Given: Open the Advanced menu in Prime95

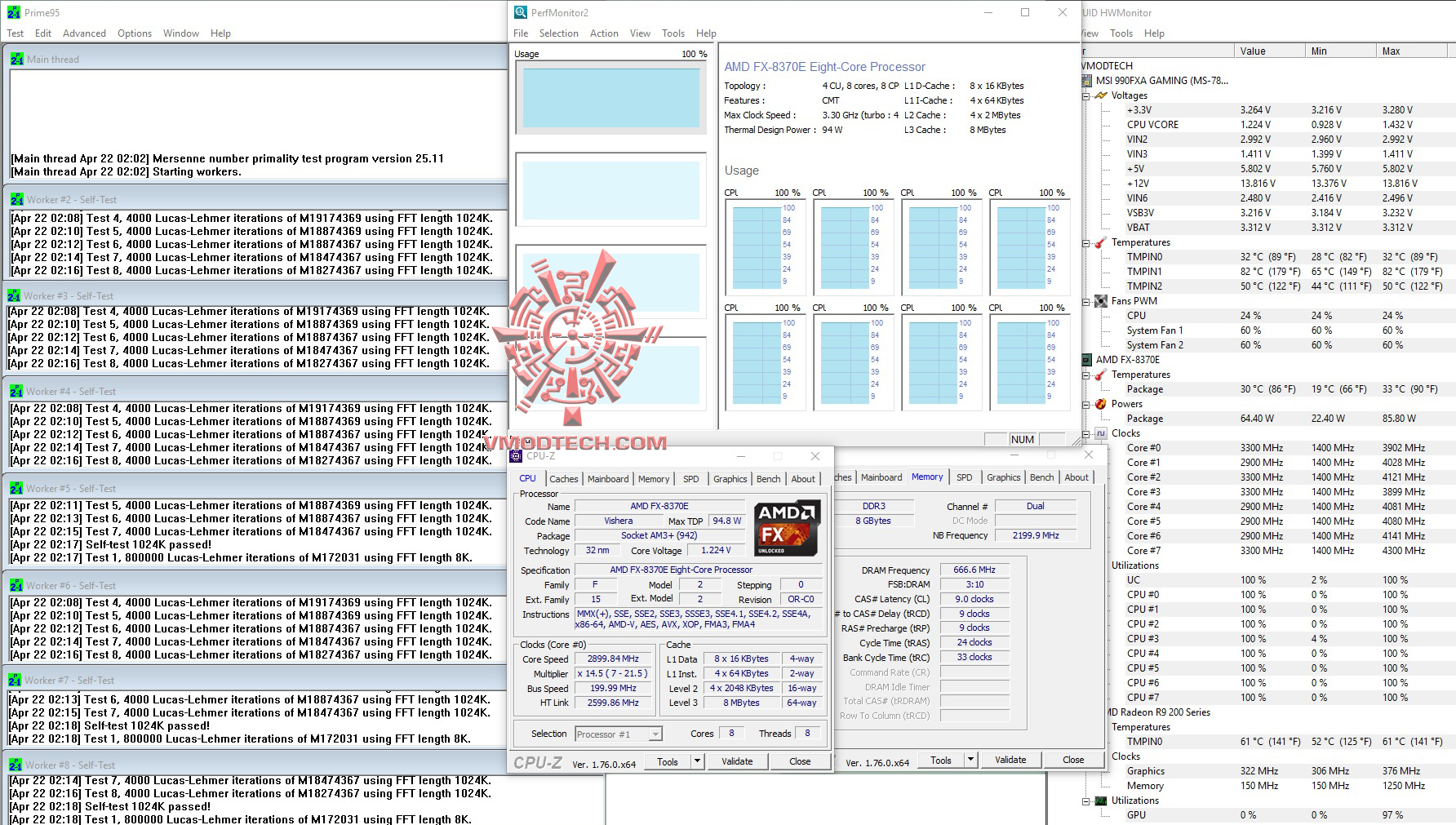Looking at the screenshot, I should point(85,33).
